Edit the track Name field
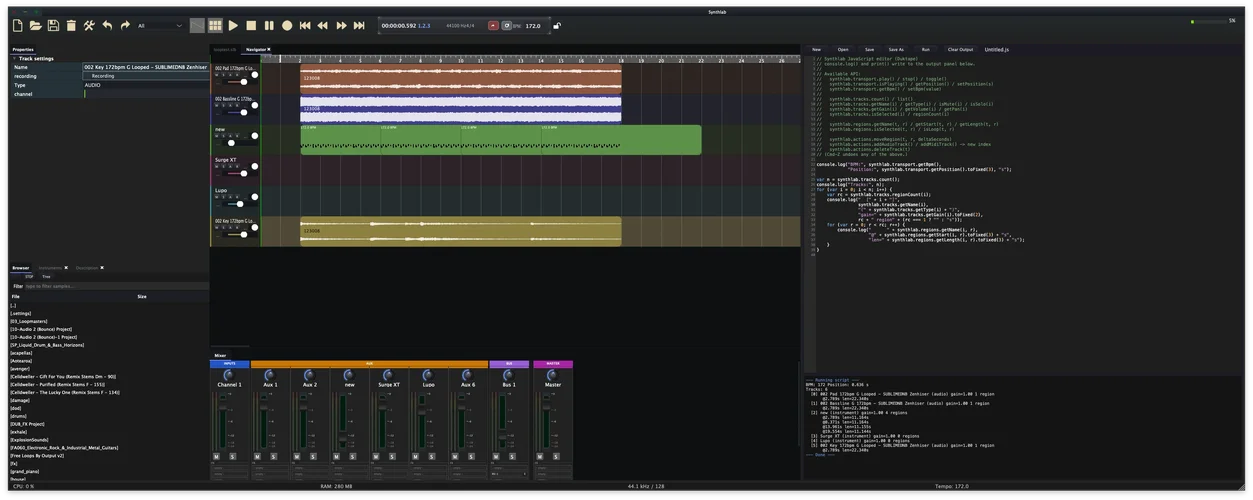Screen dimensions: 1253x500 click(x=146, y=67)
